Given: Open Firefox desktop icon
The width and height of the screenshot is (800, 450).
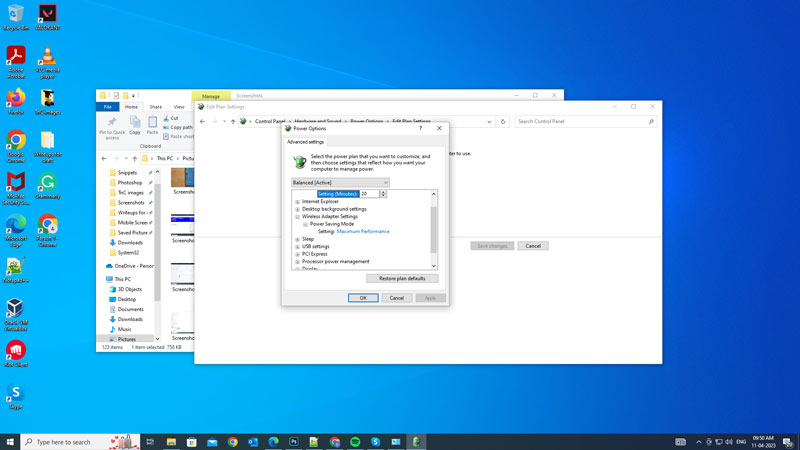Looking at the screenshot, I should pyautogui.click(x=16, y=101).
